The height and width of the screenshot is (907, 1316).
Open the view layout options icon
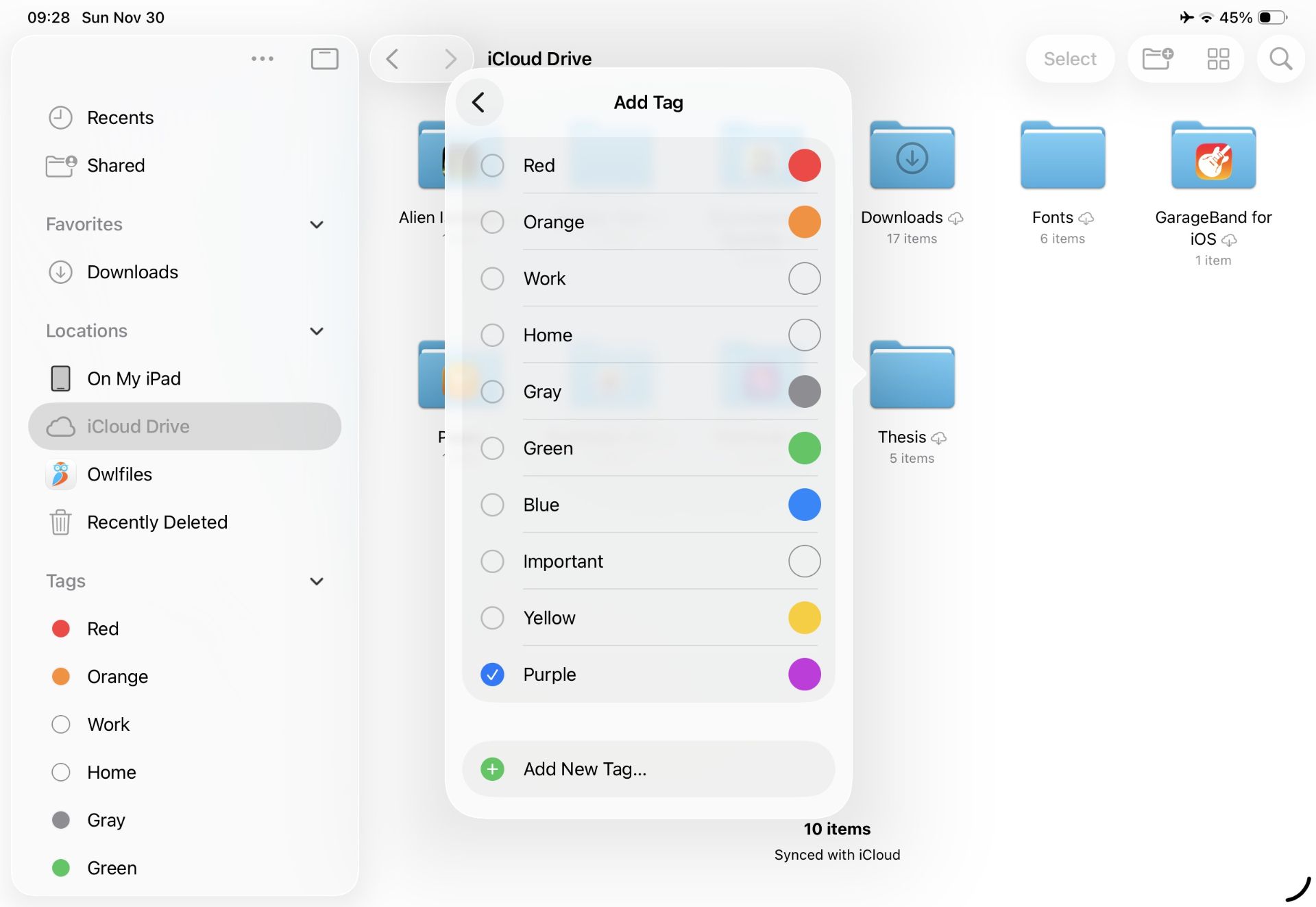pyautogui.click(x=1219, y=59)
